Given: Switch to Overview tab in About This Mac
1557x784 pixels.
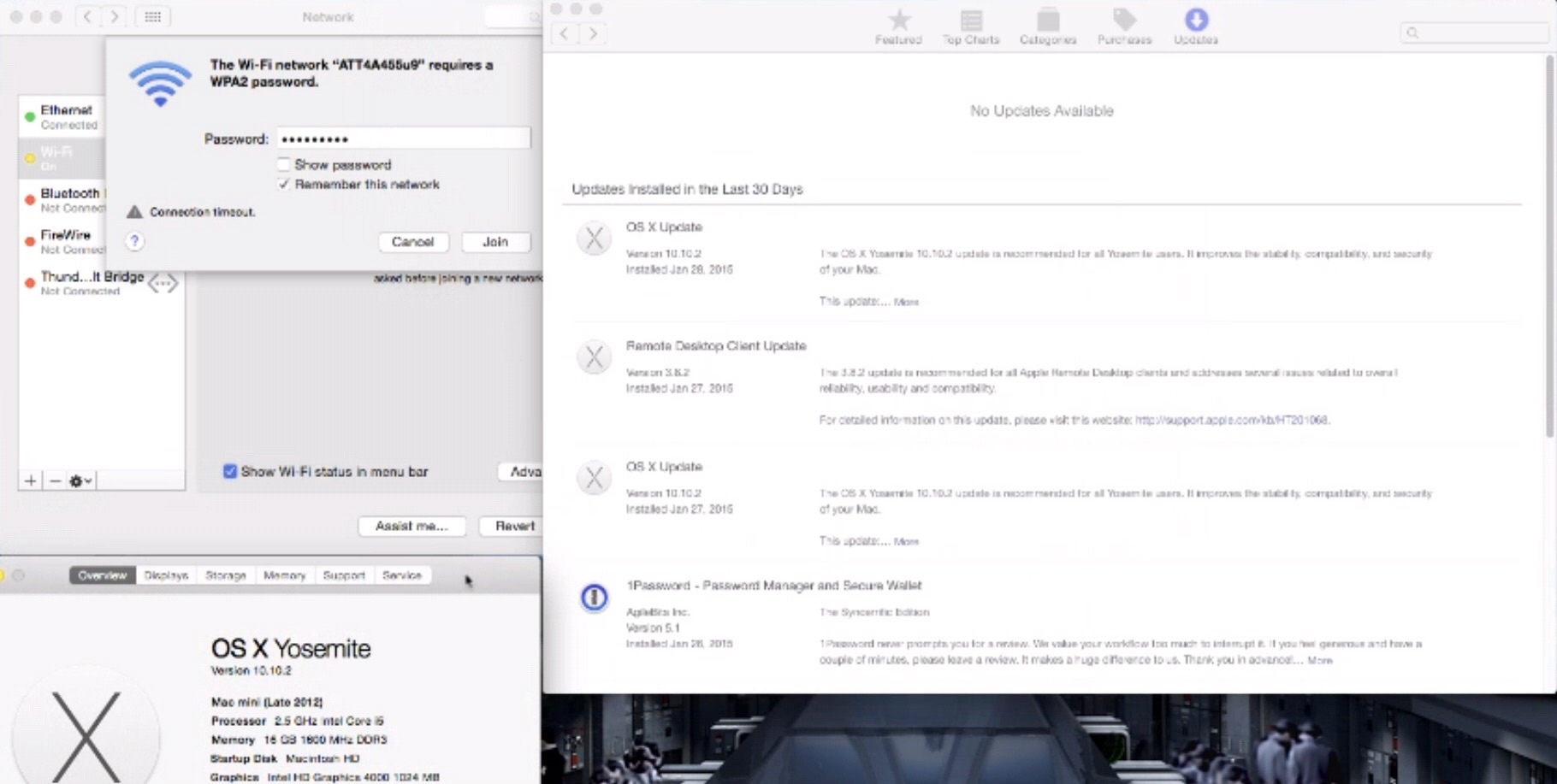Looking at the screenshot, I should coord(103,575).
